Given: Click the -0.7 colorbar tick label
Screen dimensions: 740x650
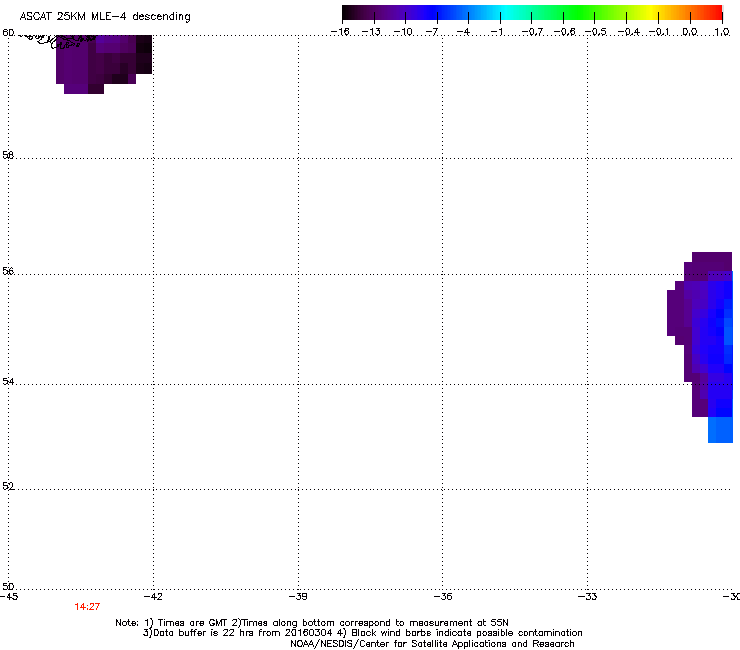Looking at the screenshot, I should pos(532,32).
